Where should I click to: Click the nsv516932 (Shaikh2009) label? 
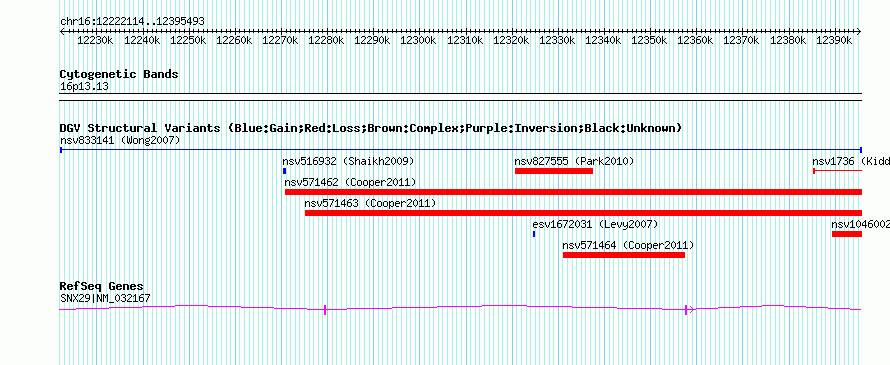pyautogui.click(x=349, y=161)
